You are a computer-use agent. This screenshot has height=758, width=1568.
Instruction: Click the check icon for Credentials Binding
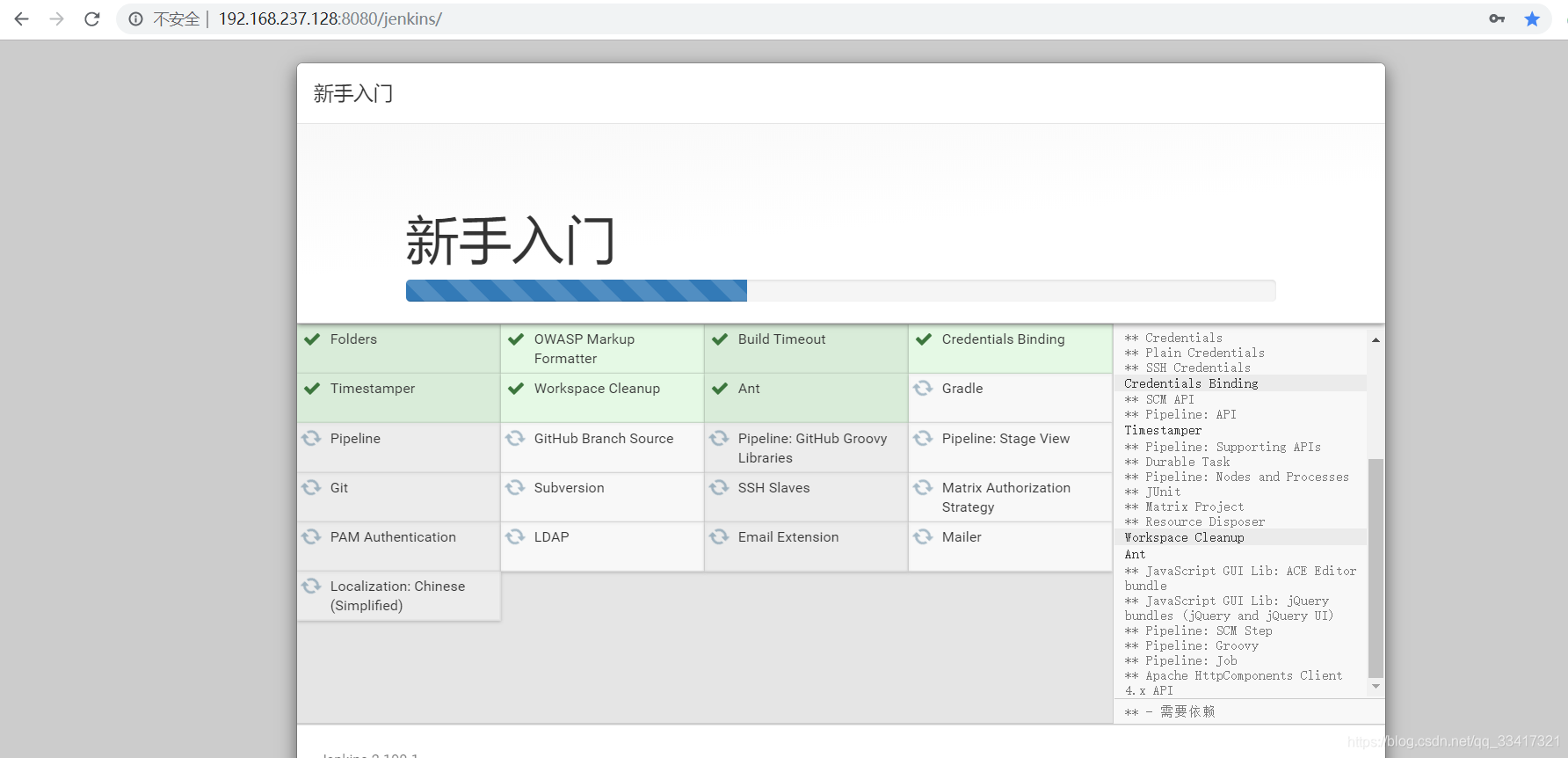pos(924,339)
